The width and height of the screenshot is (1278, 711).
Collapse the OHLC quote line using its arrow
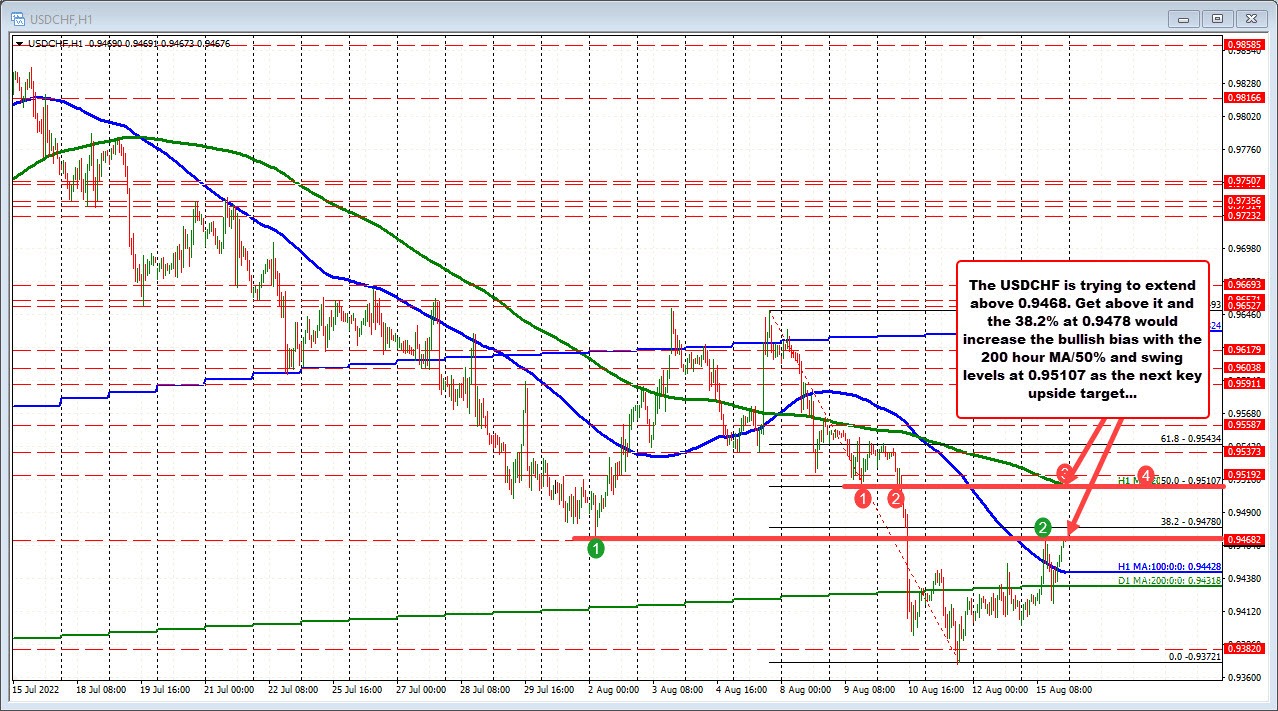(x=18, y=44)
